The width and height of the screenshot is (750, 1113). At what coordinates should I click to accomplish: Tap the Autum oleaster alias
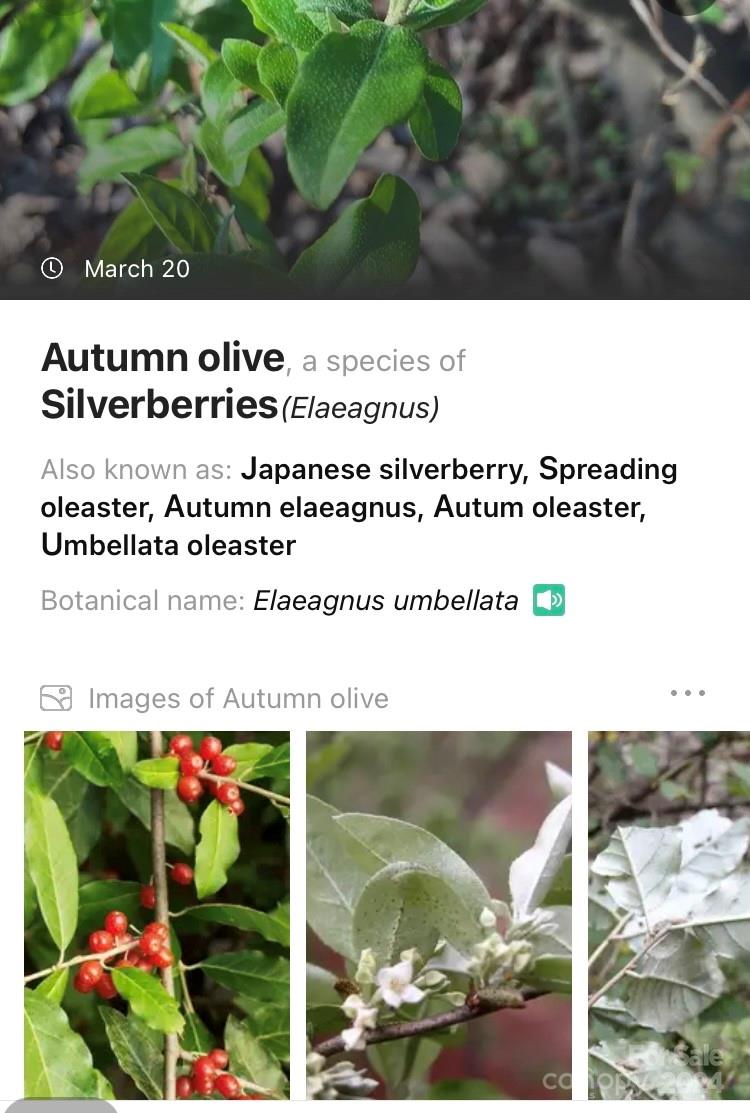click(x=539, y=507)
